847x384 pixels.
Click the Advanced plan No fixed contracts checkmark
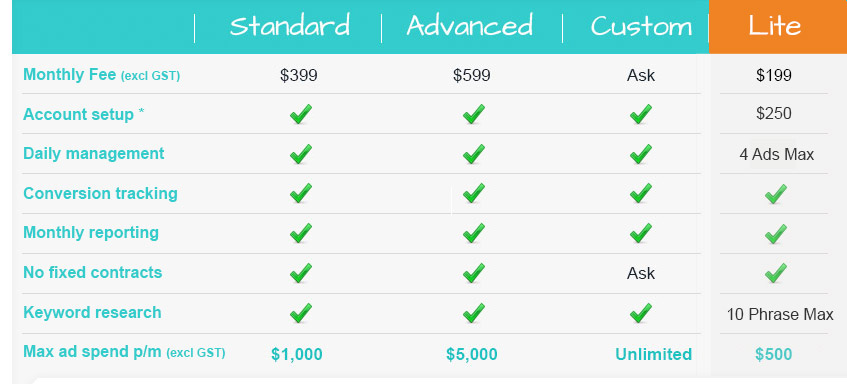point(473,273)
